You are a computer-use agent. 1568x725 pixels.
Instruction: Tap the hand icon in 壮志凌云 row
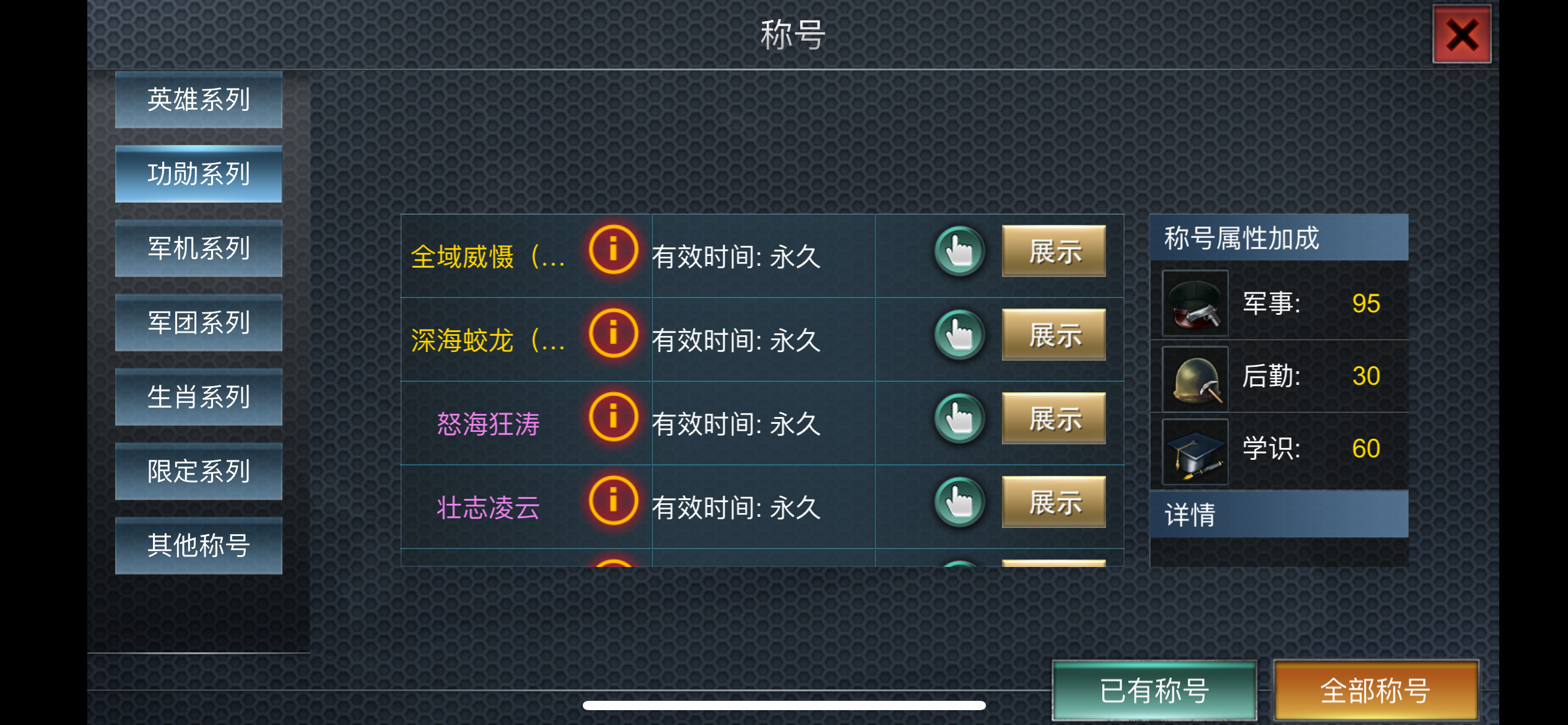coord(959,502)
